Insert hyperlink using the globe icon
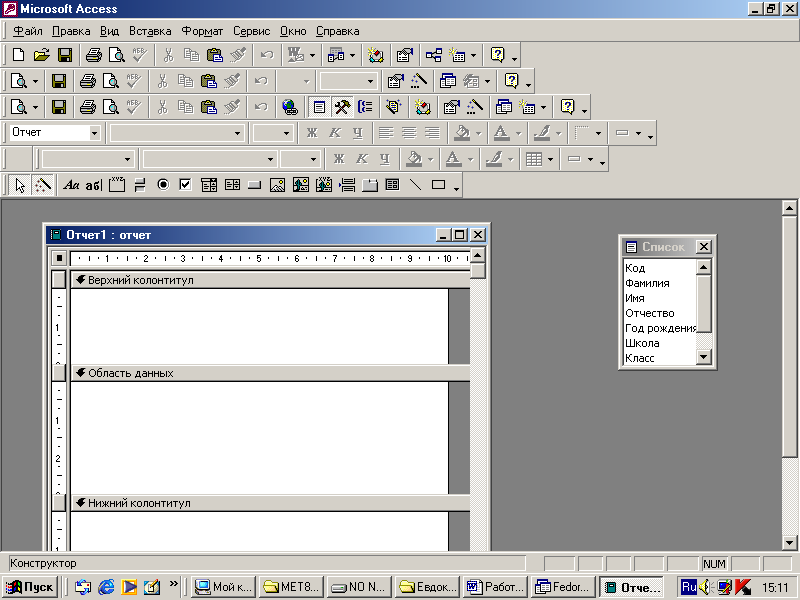 (x=290, y=107)
